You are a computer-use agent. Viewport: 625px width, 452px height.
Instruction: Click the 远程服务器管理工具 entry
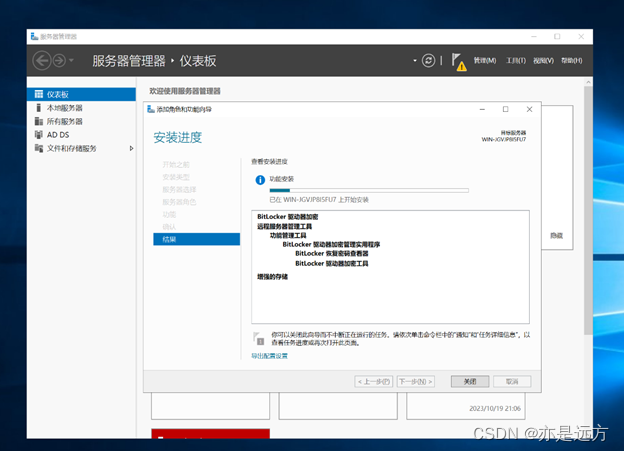click(x=285, y=226)
